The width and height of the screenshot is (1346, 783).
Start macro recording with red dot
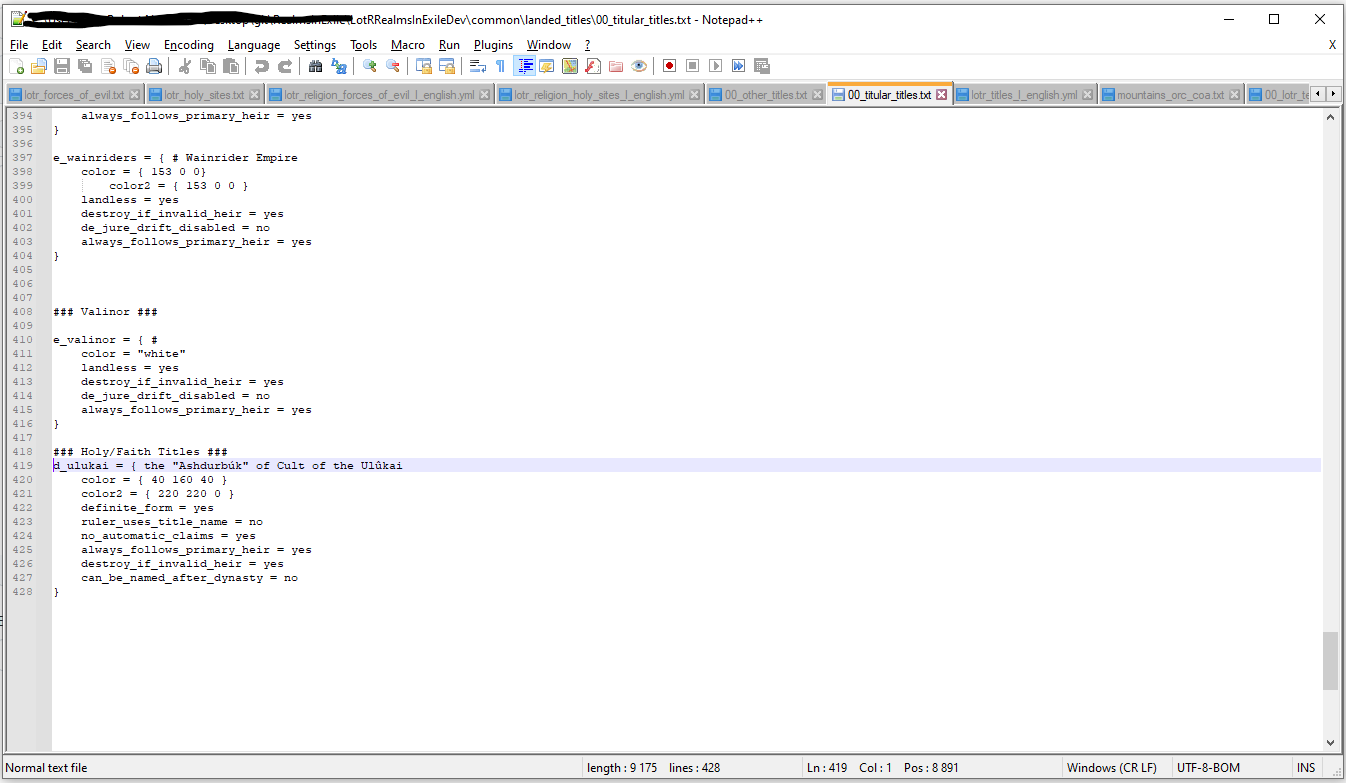(x=669, y=66)
